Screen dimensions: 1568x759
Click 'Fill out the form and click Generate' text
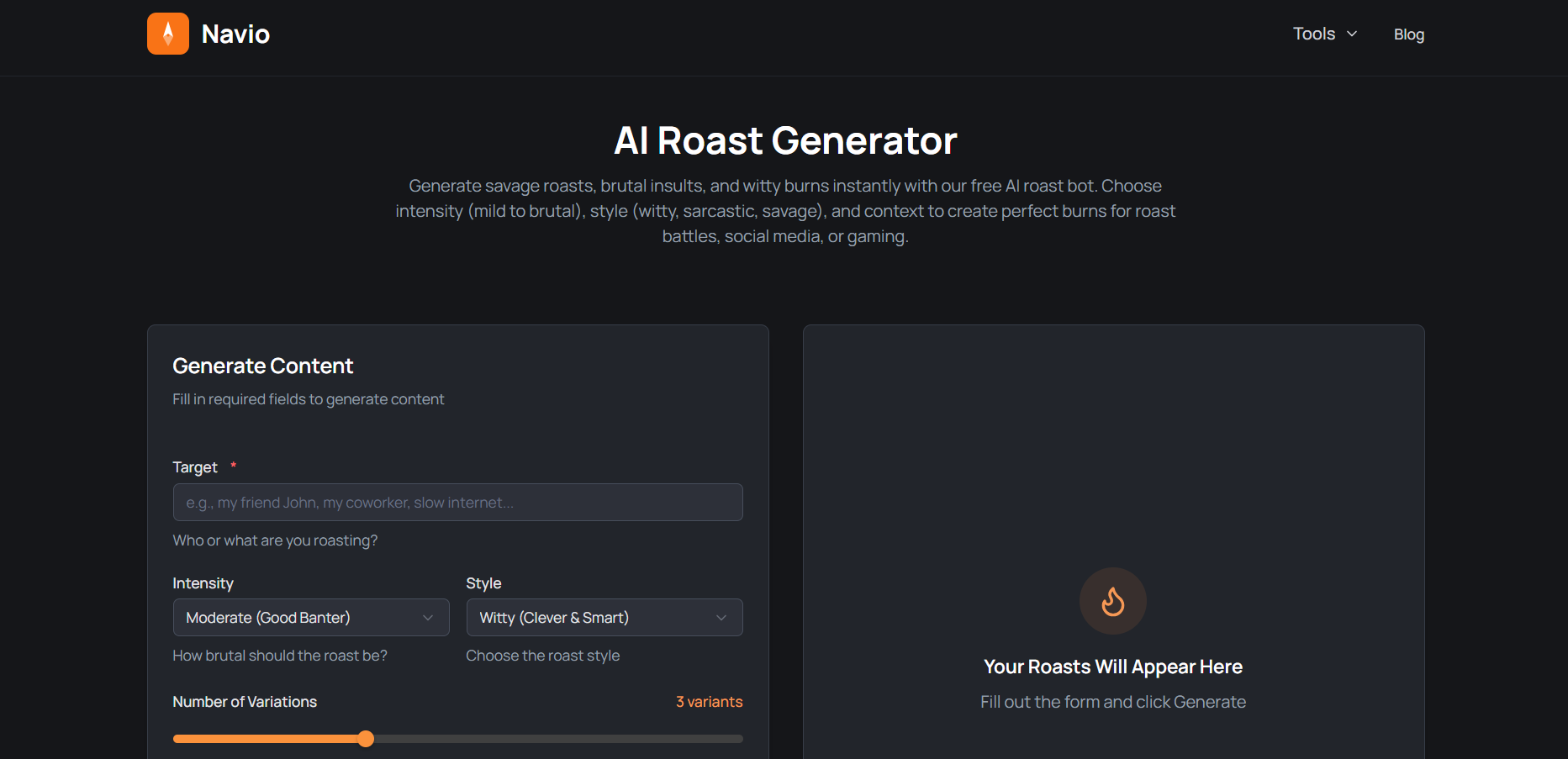coord(1113,702)
